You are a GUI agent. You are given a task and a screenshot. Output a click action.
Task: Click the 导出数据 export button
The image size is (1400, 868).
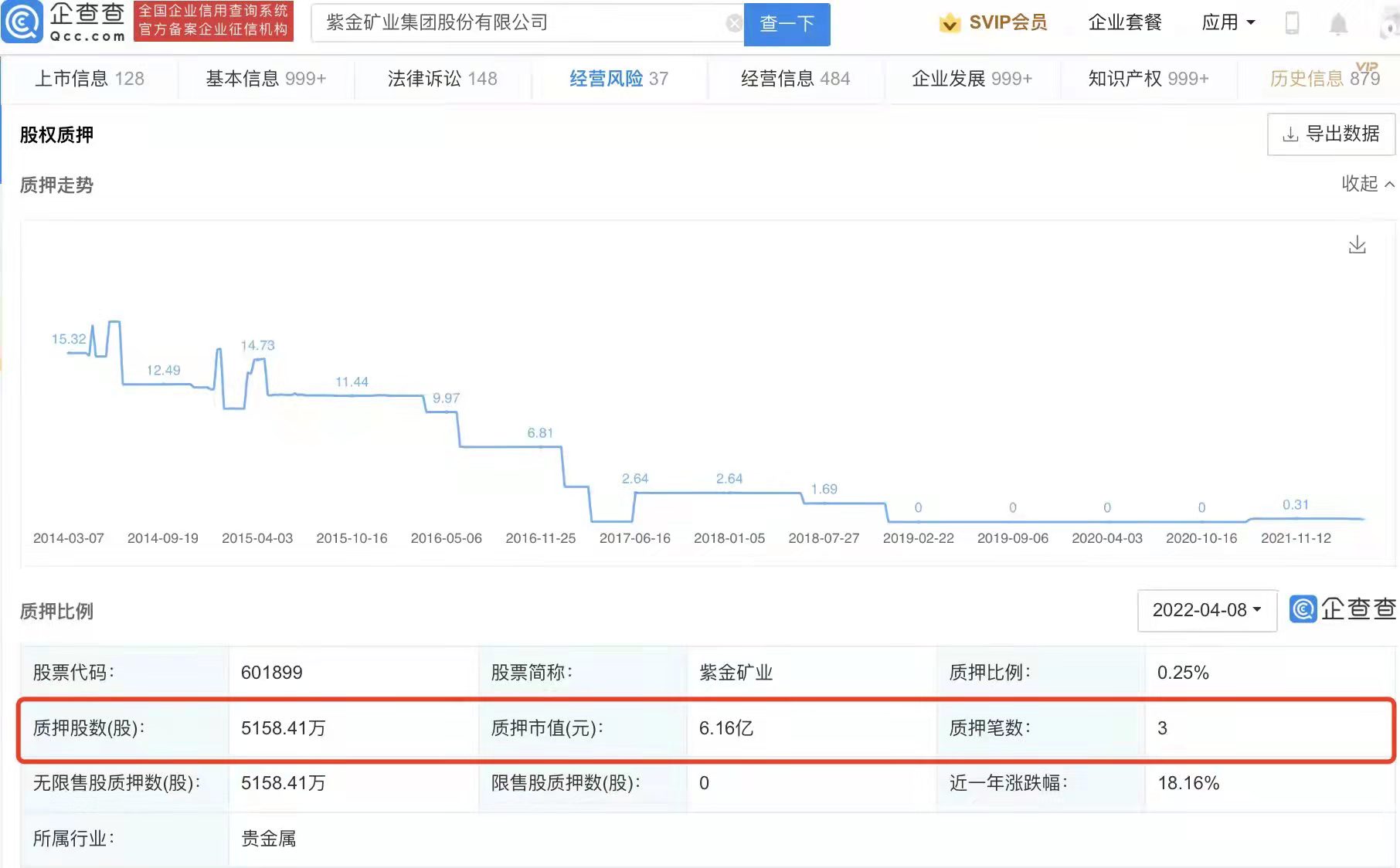(1331, 134)
